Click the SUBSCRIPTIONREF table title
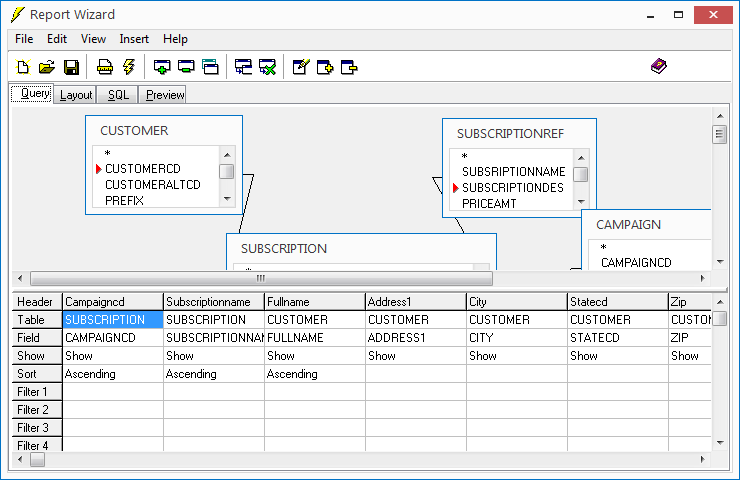The image size is (740, 480). click(x=510, y=134)
